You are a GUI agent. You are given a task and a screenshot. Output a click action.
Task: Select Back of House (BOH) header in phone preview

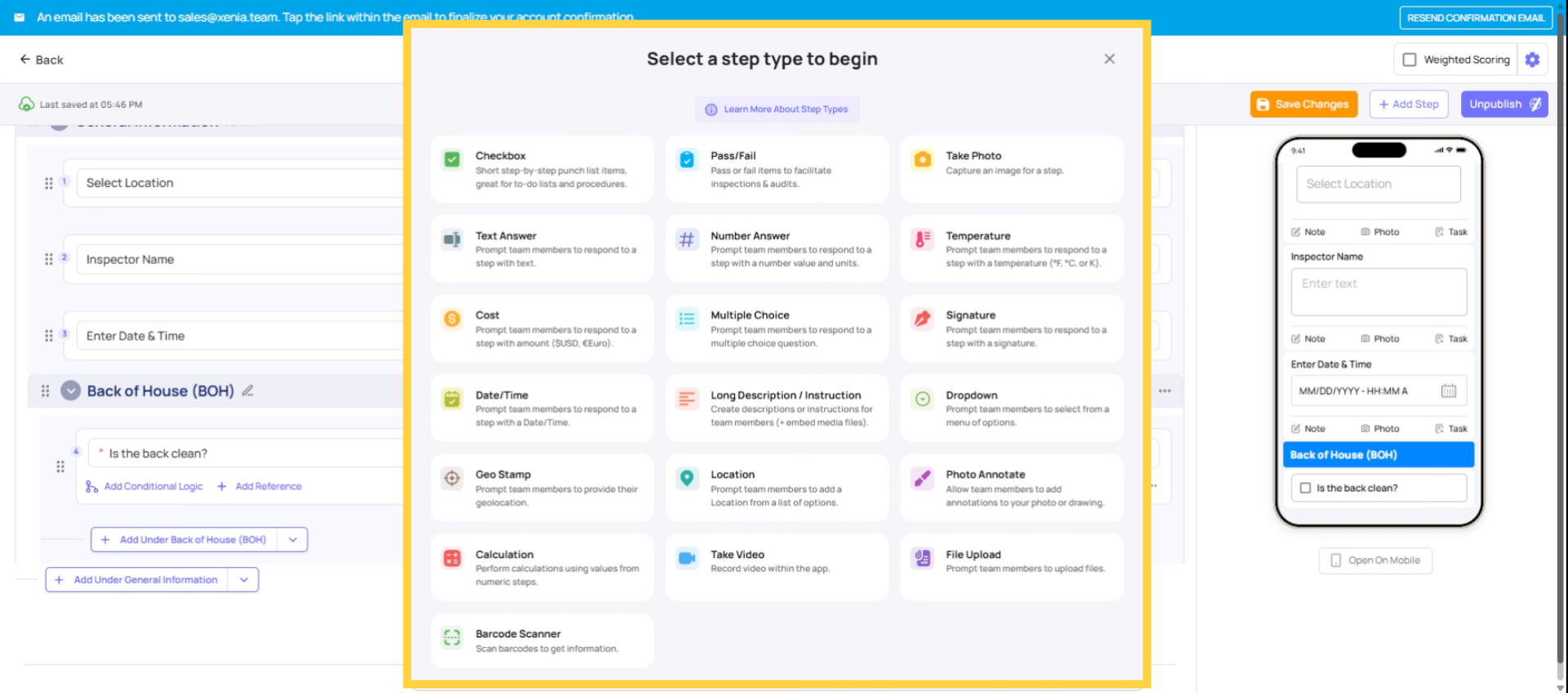coord(1379,455)
